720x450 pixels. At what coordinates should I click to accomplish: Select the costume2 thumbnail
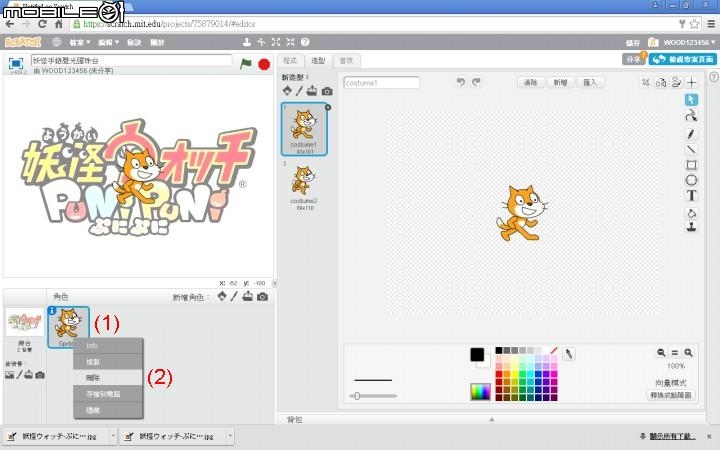(x=304, y=186)
